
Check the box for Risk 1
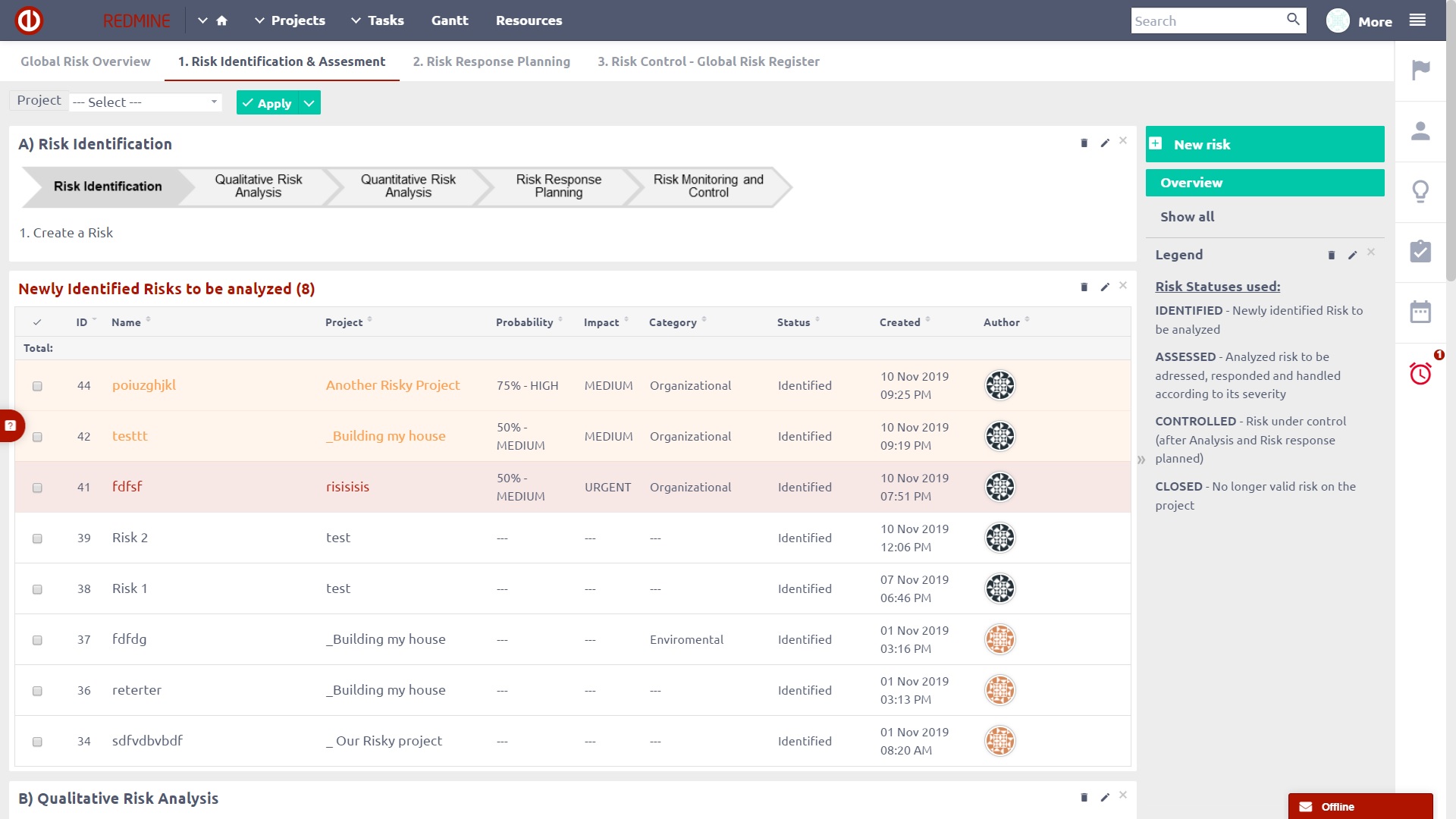37,589
